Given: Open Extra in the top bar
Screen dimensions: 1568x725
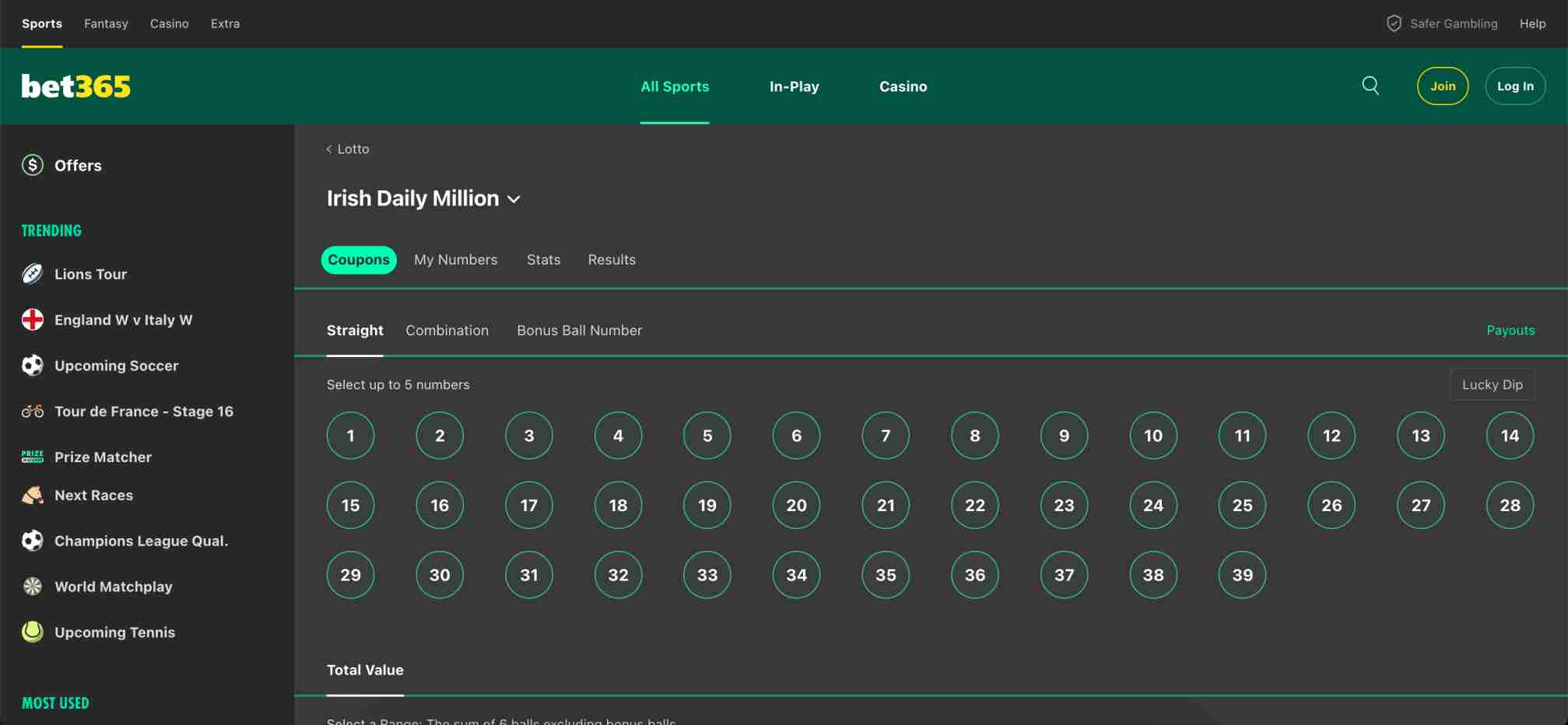Looking at the screenshot, I should (225, 23).
